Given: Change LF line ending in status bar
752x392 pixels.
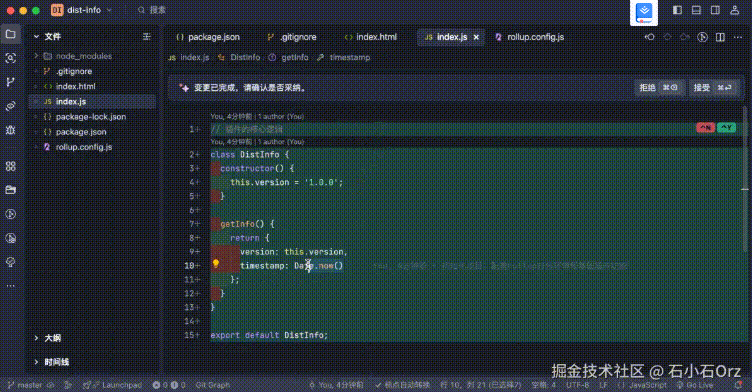Looking at the screenshot, I should click(603, 385).
